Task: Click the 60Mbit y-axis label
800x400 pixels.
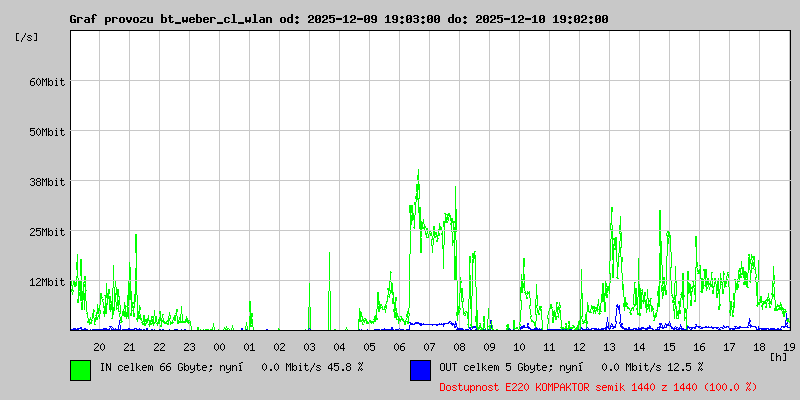Action: 47,82
